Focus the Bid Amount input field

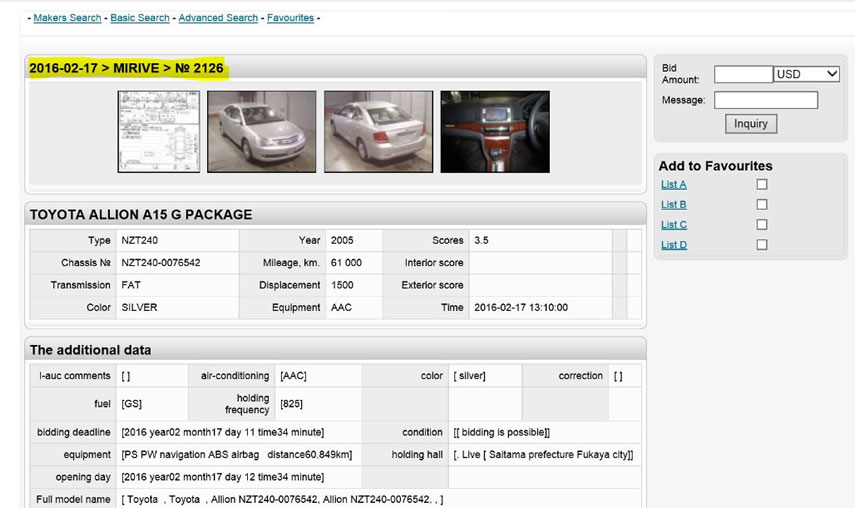(743, 74)
